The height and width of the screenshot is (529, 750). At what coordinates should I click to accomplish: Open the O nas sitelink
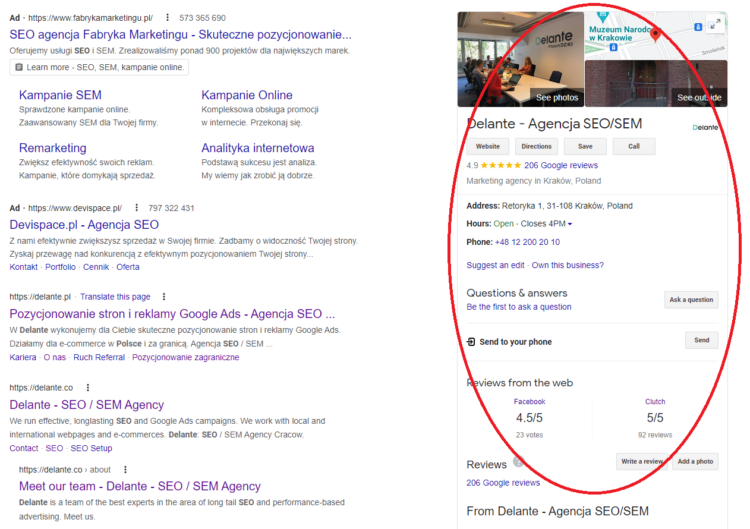click(x=55, y=357)
